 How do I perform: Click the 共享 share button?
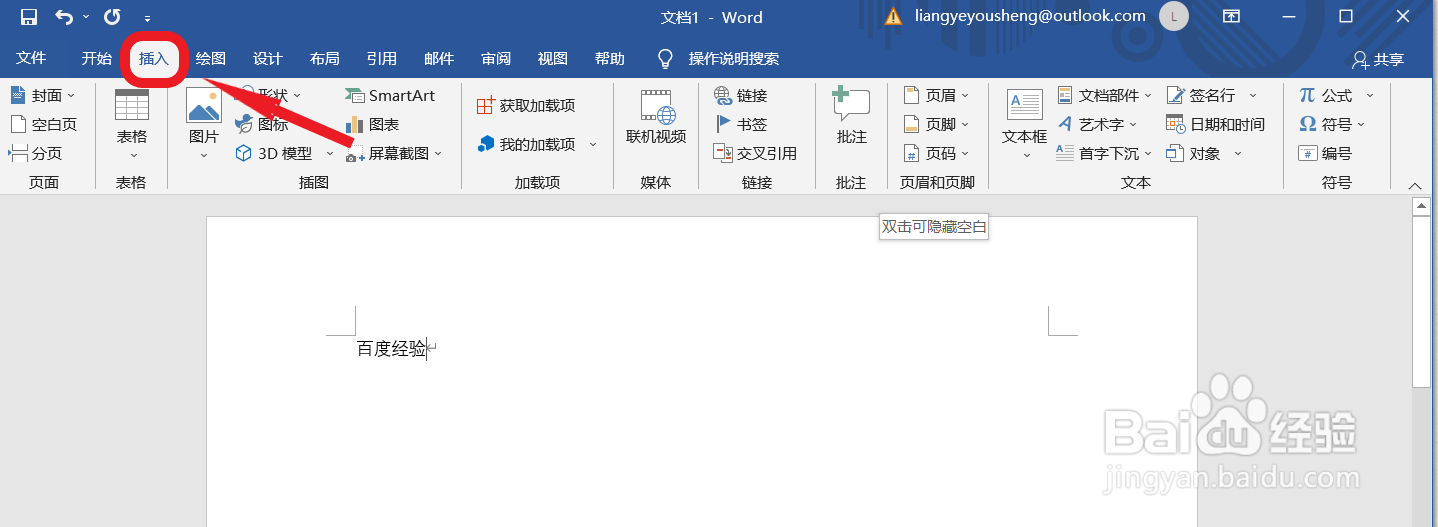(x=1378, y=60)
